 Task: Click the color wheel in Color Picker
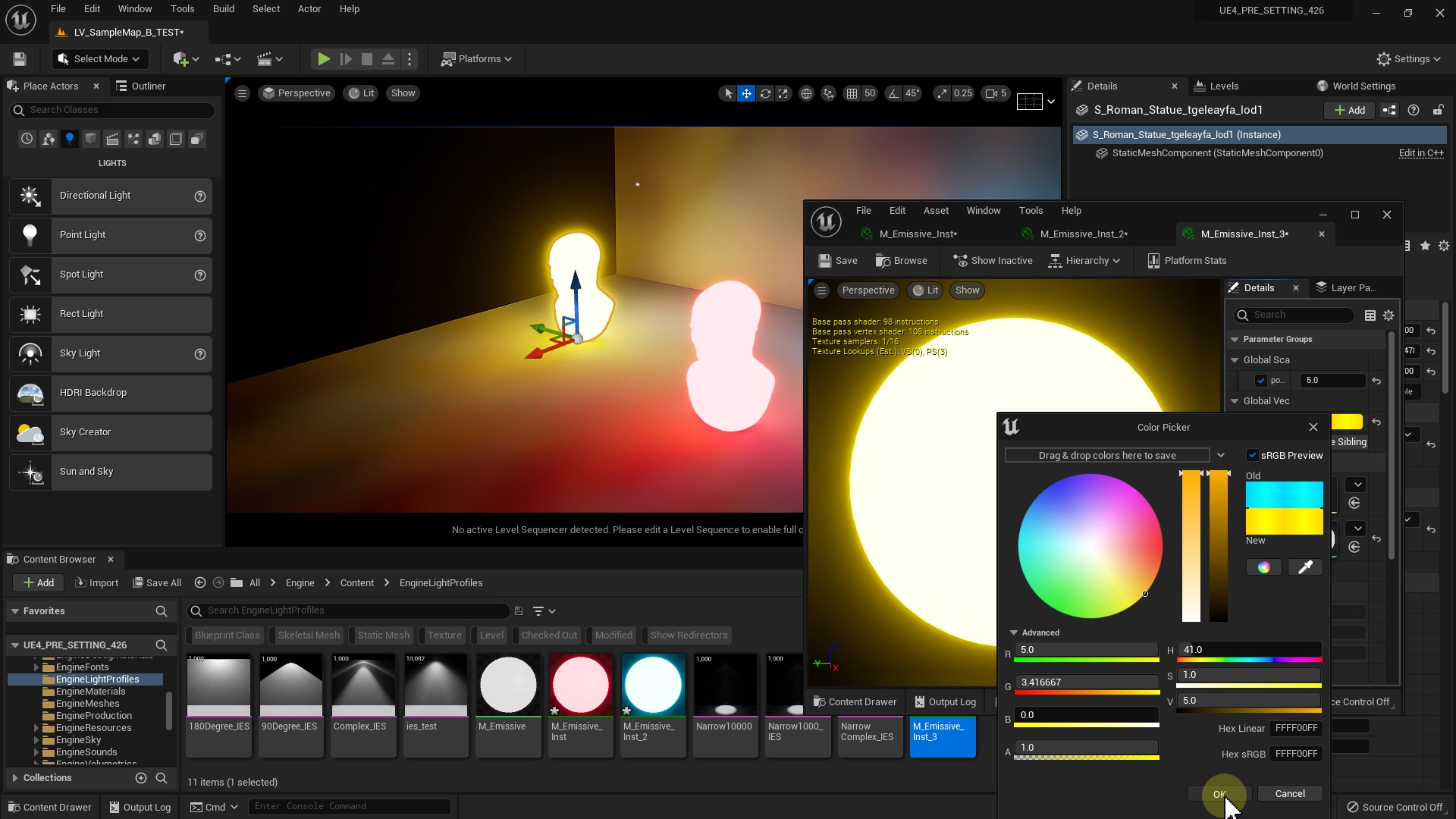1090,546
